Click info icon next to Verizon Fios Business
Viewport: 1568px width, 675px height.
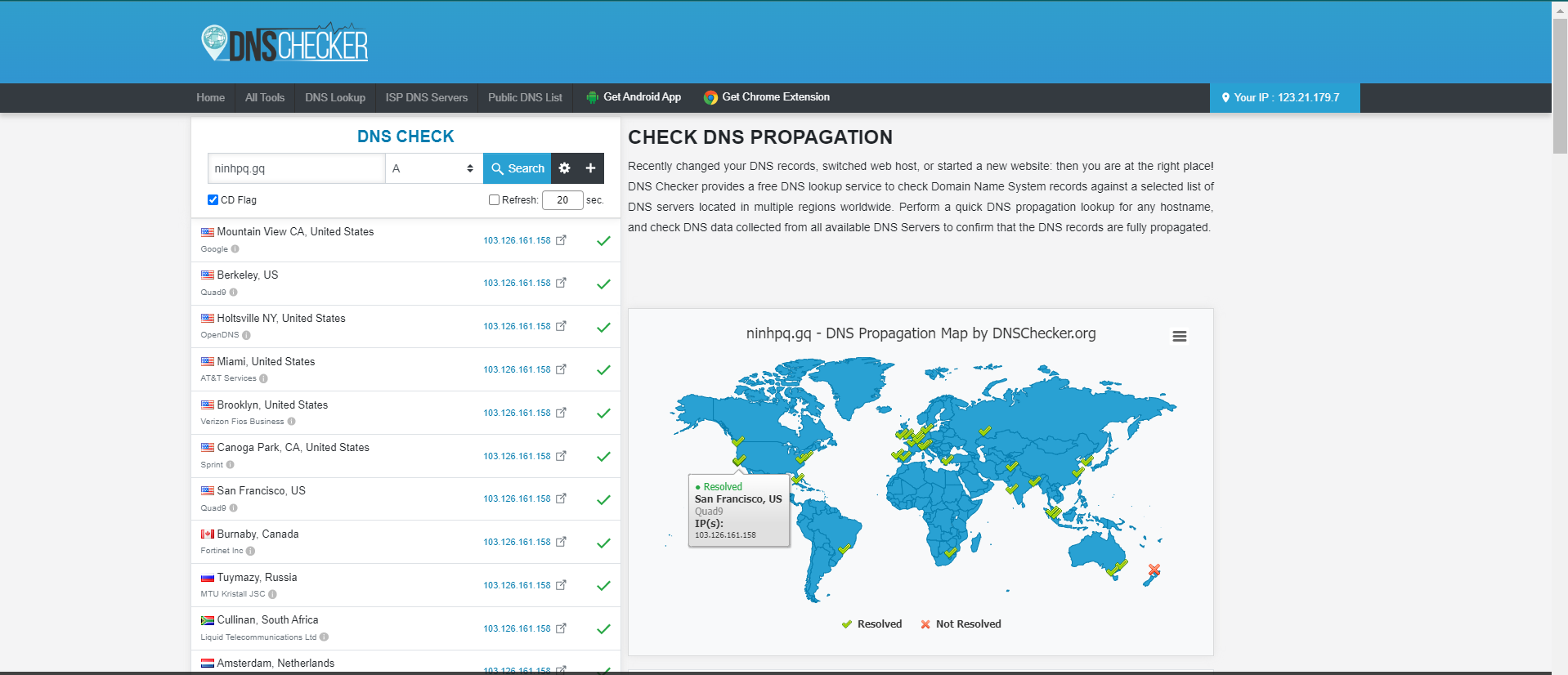(x=291, y=422)
